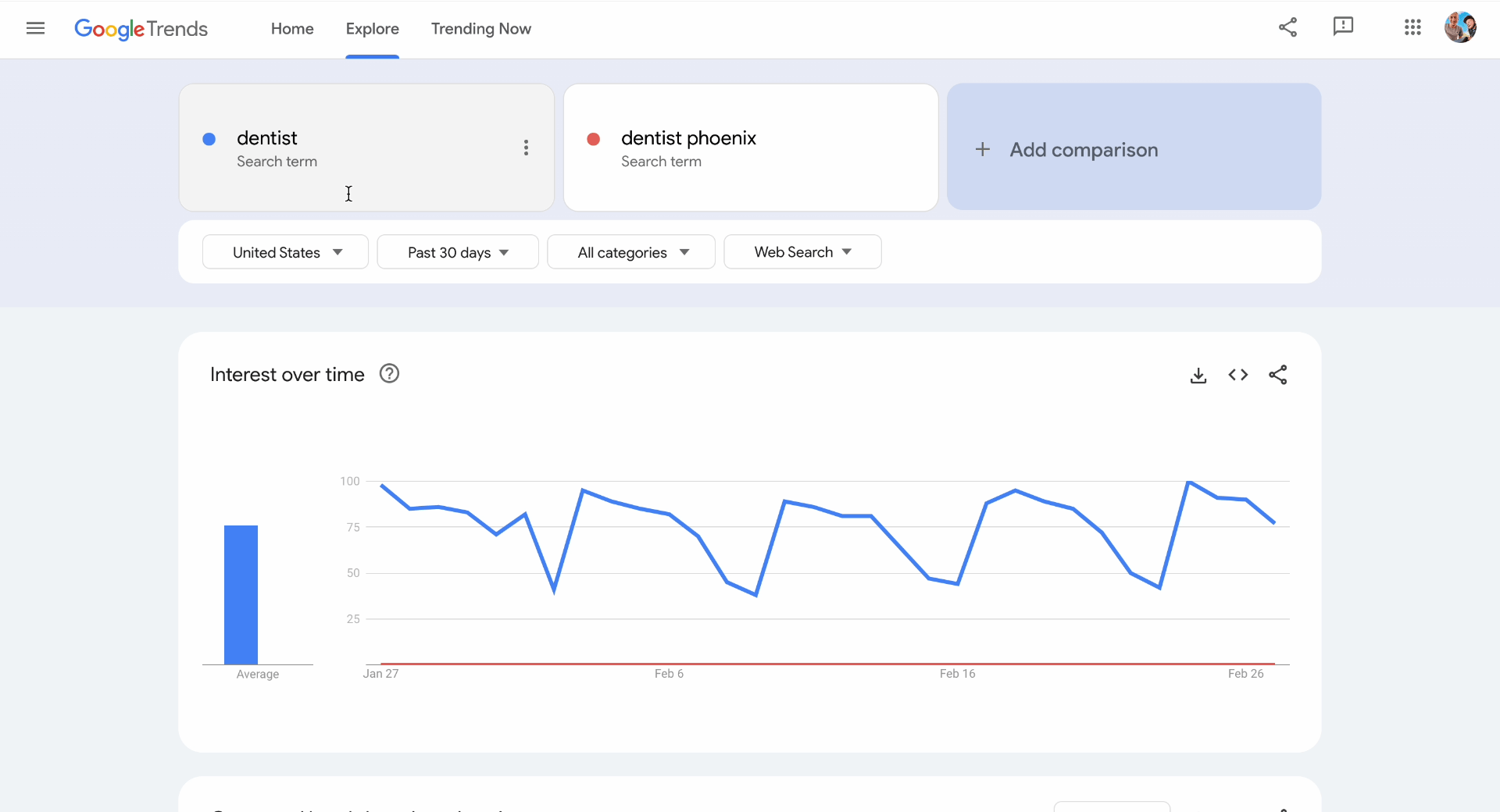
Task: Open the embed code icon for chart
Action: tap(1237, 376)
